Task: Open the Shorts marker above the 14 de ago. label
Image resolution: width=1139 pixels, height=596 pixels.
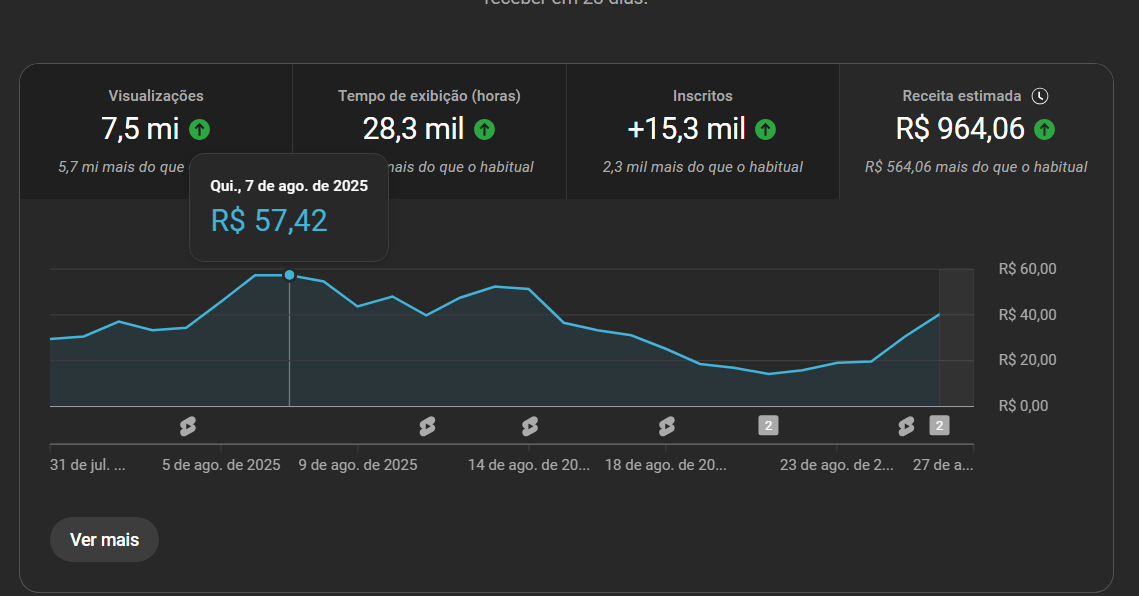Action: tap(530, 426)
